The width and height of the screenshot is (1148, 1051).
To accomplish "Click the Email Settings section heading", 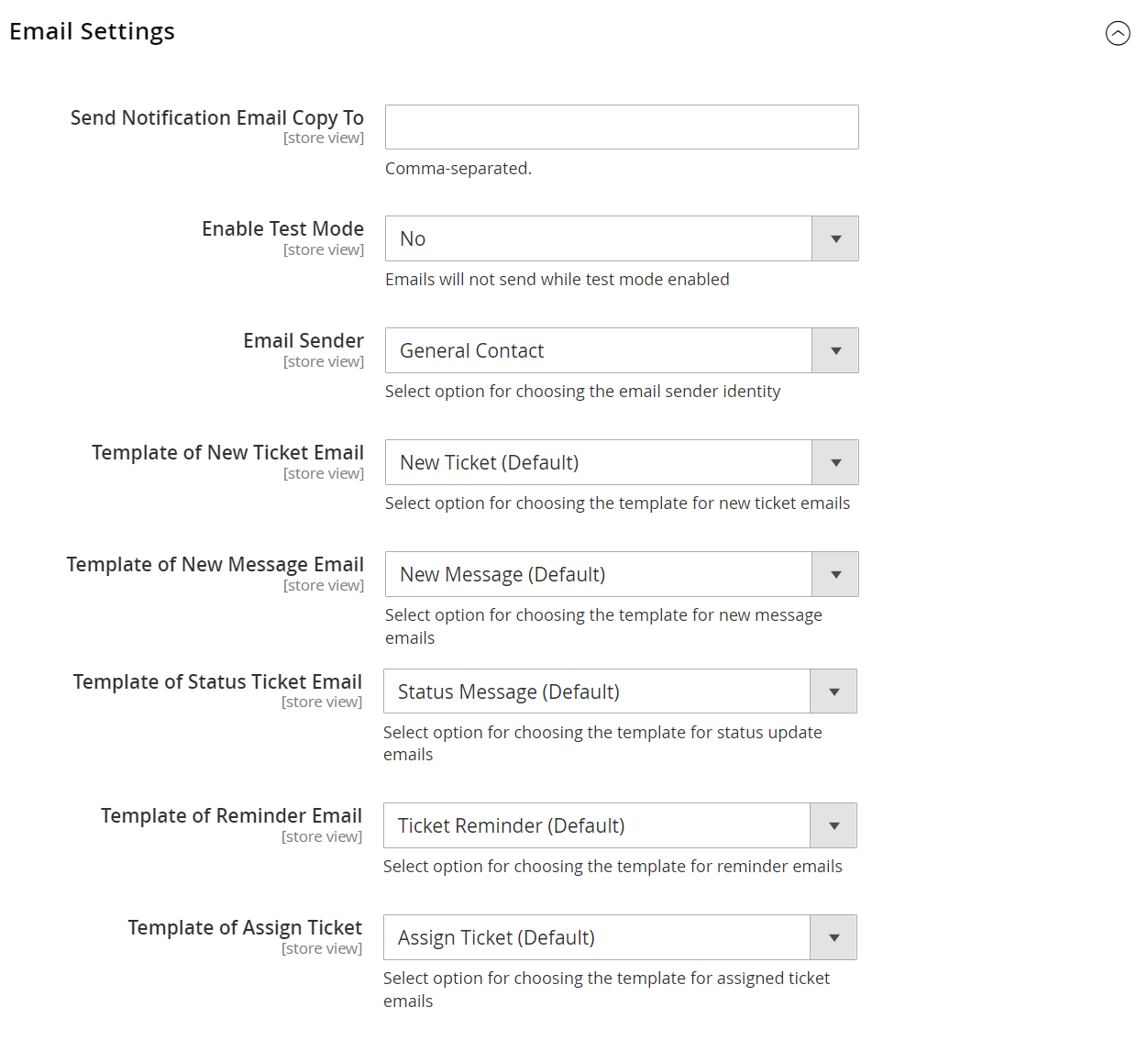I will 93,31.
